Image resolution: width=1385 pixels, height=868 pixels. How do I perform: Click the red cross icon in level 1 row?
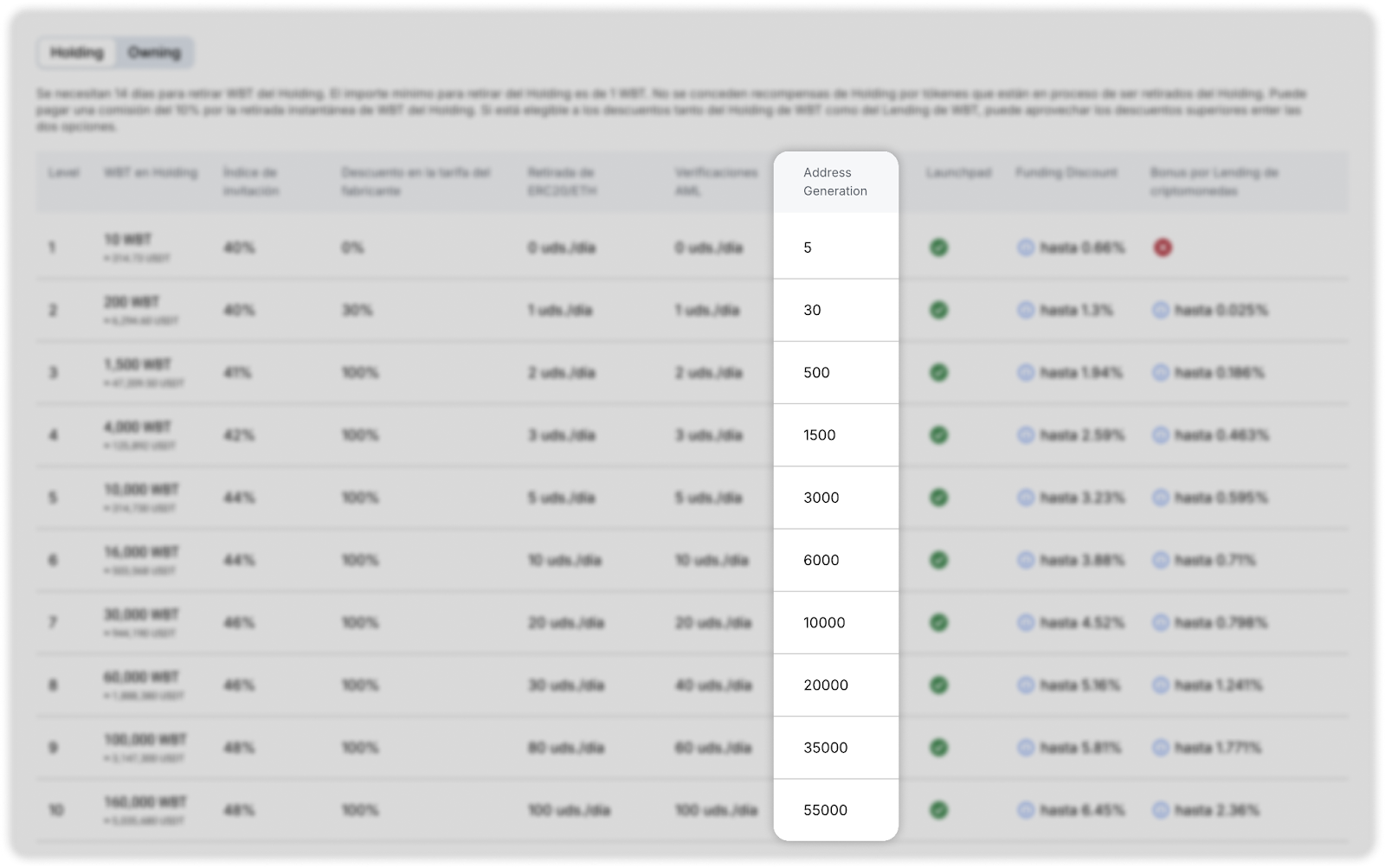(1163, 248)
